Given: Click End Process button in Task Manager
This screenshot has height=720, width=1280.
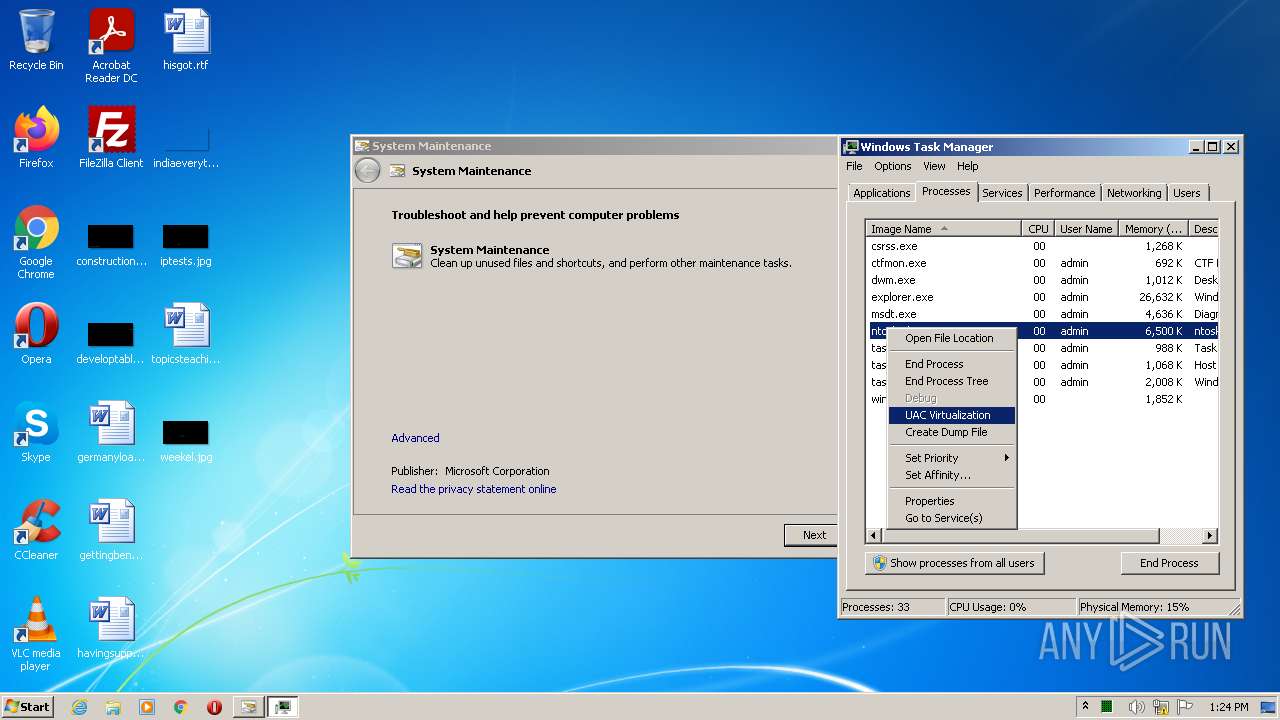Looking at the screenshot, I should pyautogui.click(x=1169, y=563).
